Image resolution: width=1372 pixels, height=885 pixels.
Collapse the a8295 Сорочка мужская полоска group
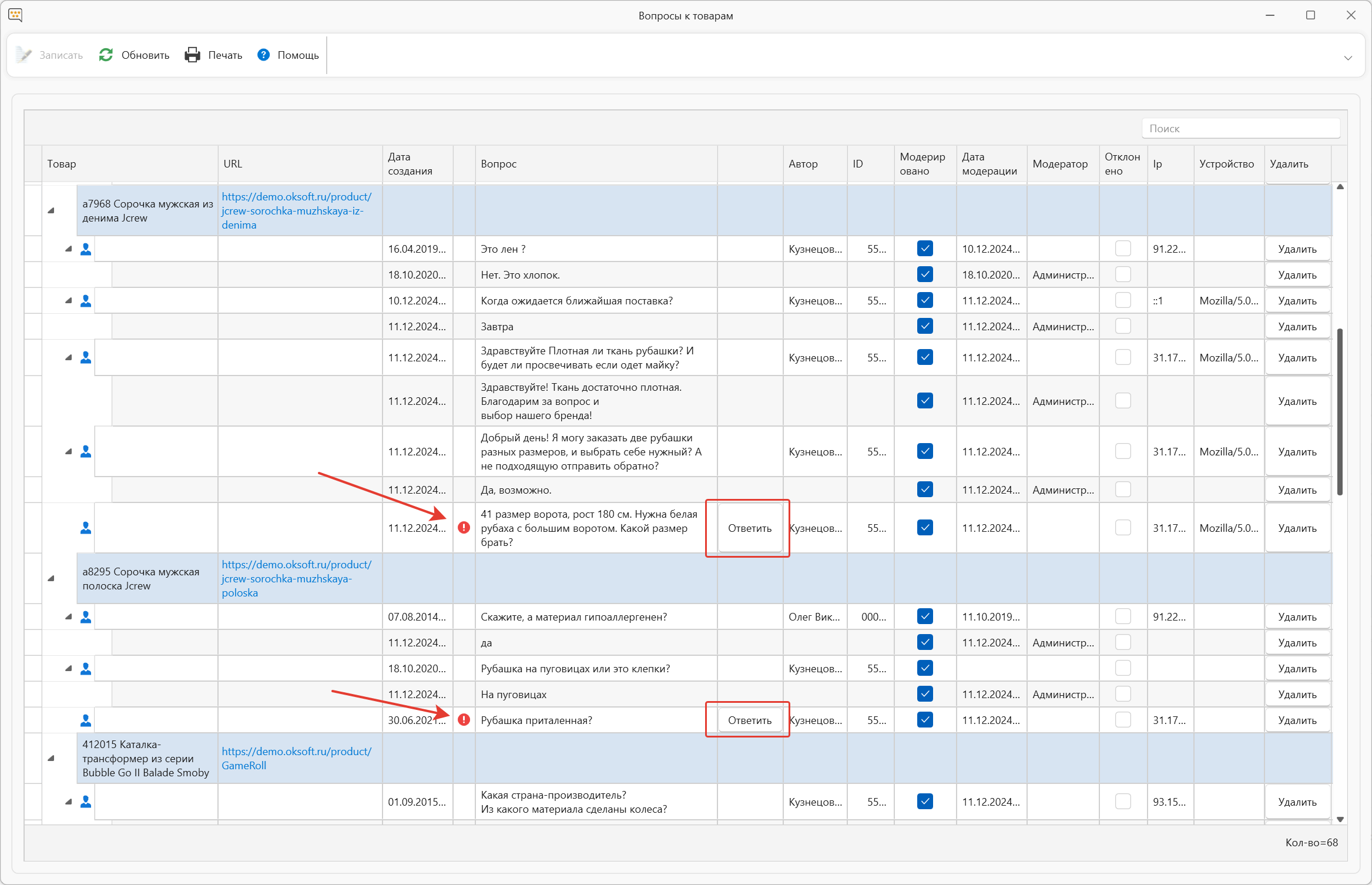coord(51,578)
